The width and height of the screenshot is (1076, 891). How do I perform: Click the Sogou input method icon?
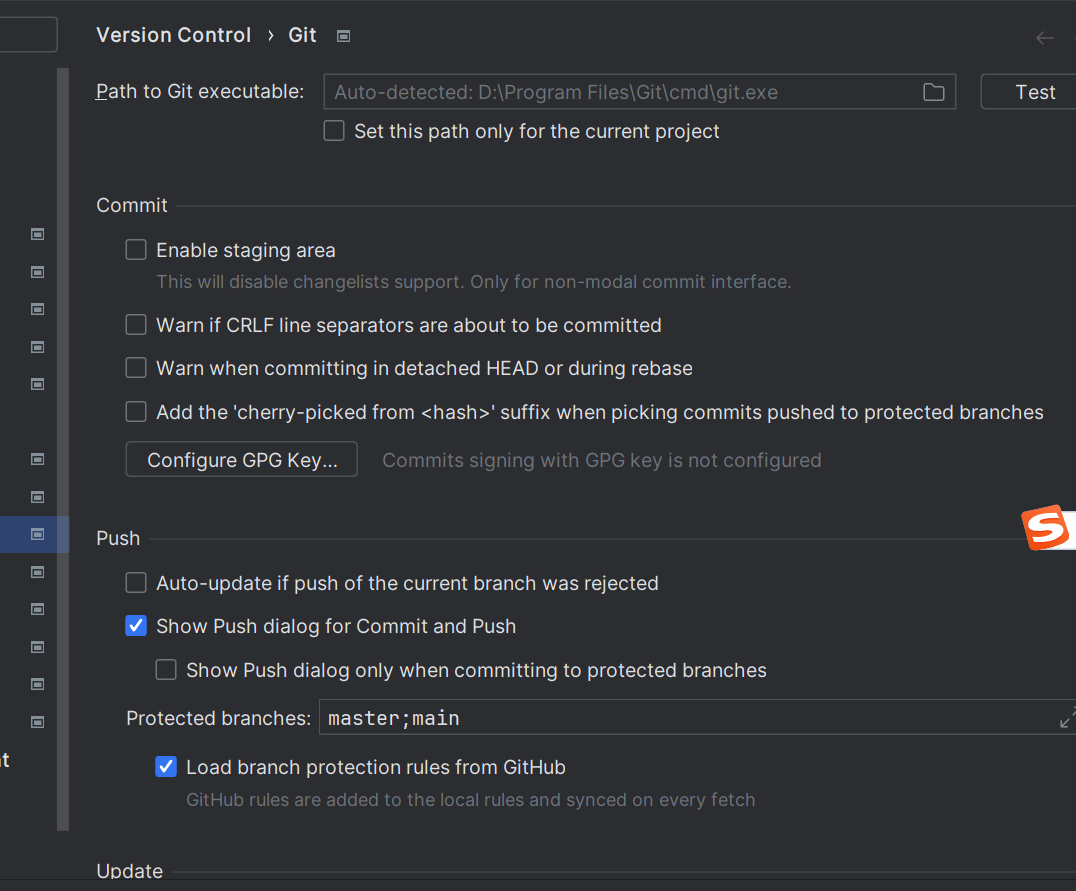[x=1045, y=529]
